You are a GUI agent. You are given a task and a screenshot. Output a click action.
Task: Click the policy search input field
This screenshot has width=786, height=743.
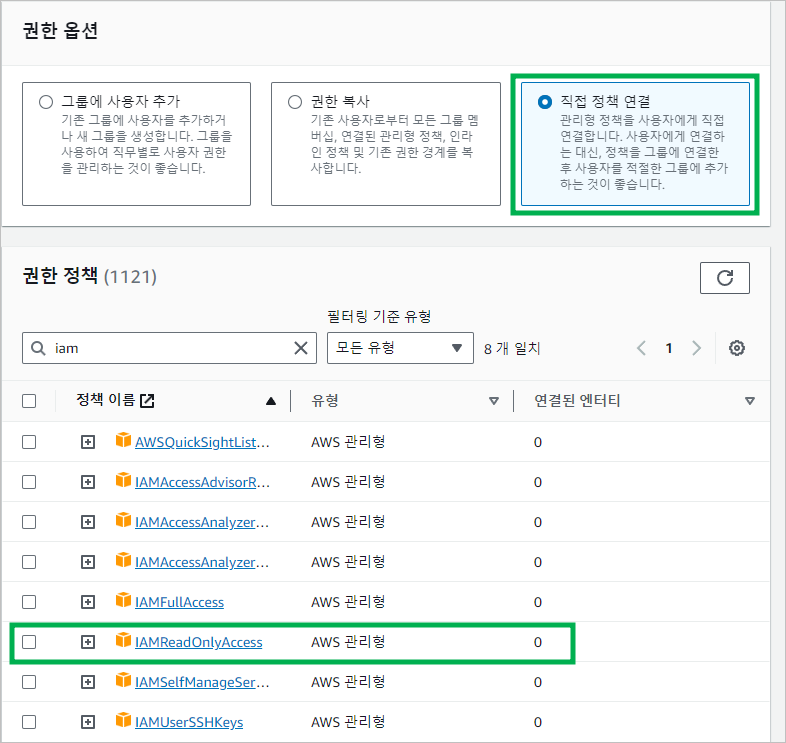(169, 348)
